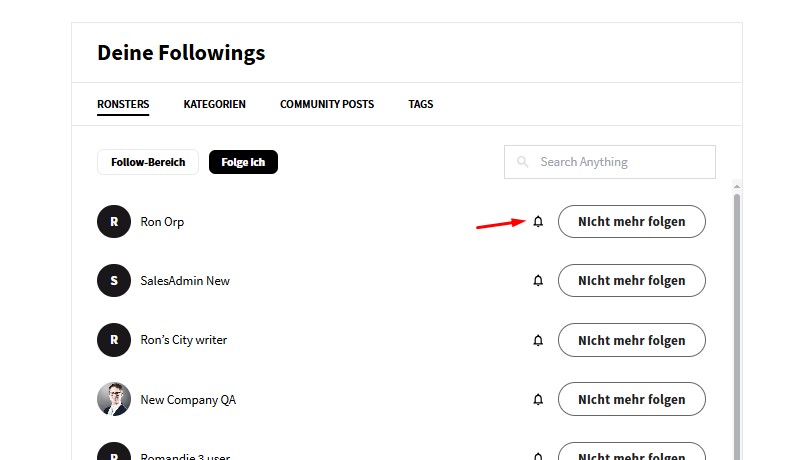Click Ron's City writer avatar icon

[114, 340]
